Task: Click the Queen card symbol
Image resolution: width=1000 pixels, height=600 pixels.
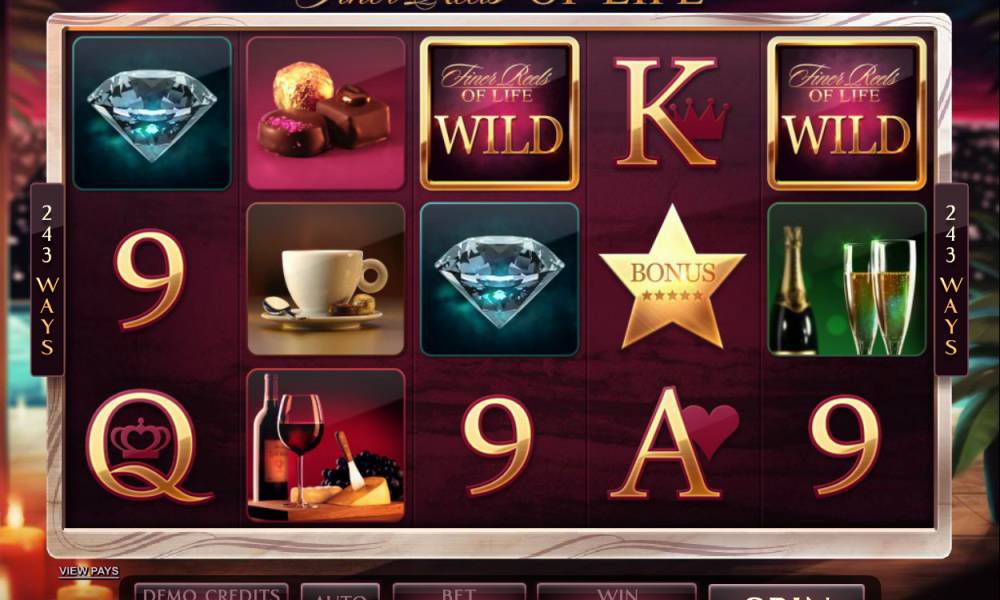Action: click(x=148, y=446)
